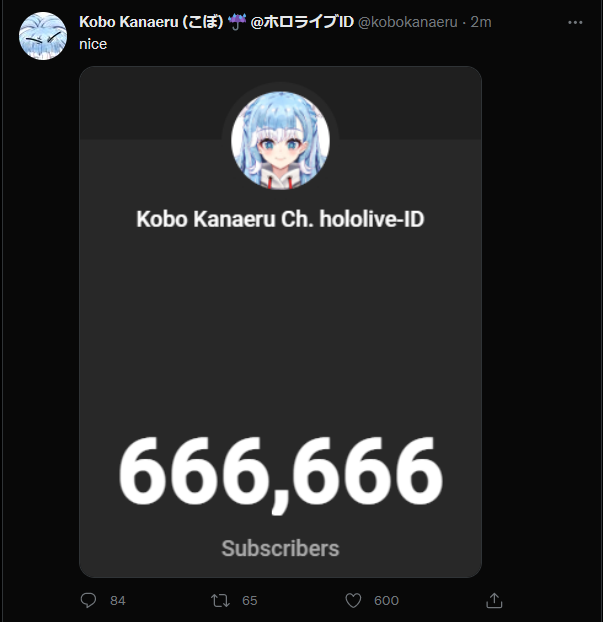The image size is (603, 622).
Task: Click the channel avatar inside the image
Action: (280, 140)
